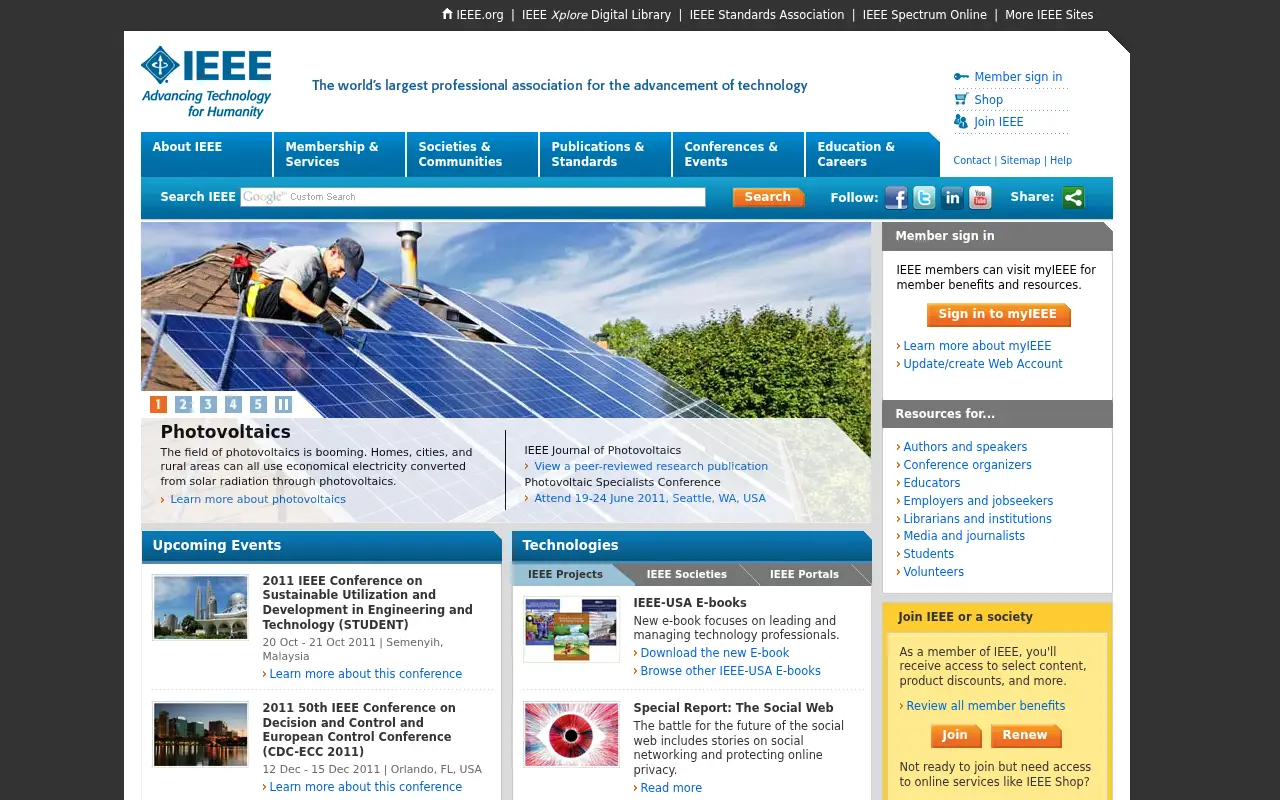This screenshot has height=800, width=1280.
Task: Open Students resources link
Action: coord(929,554)
